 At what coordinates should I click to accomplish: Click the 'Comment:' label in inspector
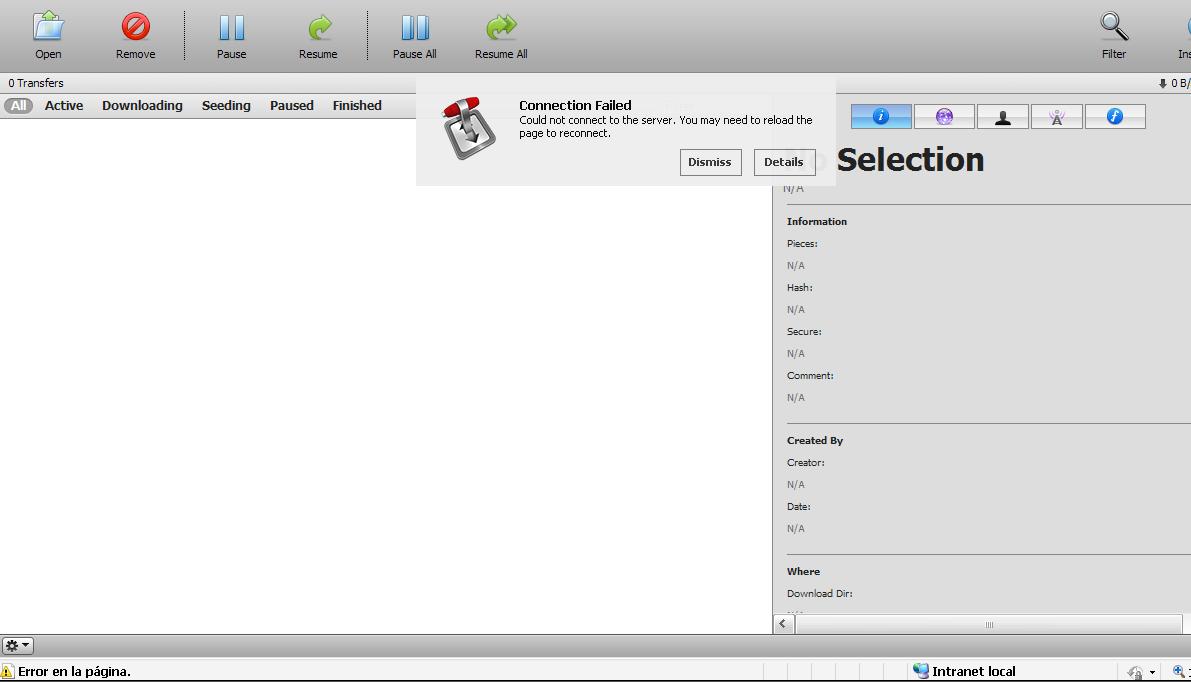point(810,376)
